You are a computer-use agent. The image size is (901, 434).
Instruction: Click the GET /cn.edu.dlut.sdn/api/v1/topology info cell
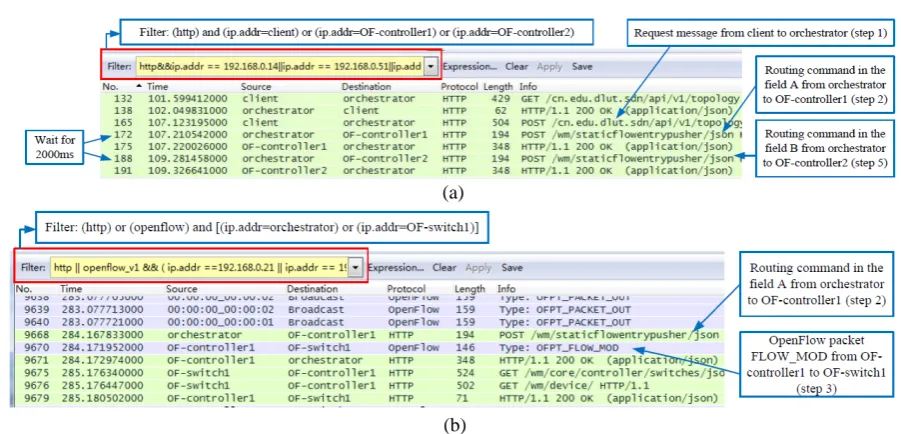click(630, 99)
